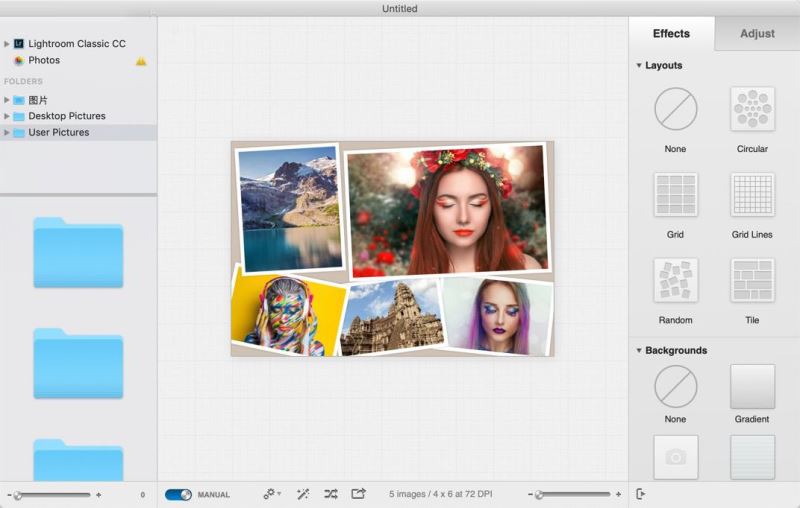Shuffle the collage images
Screen dimensions: 800x508
331,494
